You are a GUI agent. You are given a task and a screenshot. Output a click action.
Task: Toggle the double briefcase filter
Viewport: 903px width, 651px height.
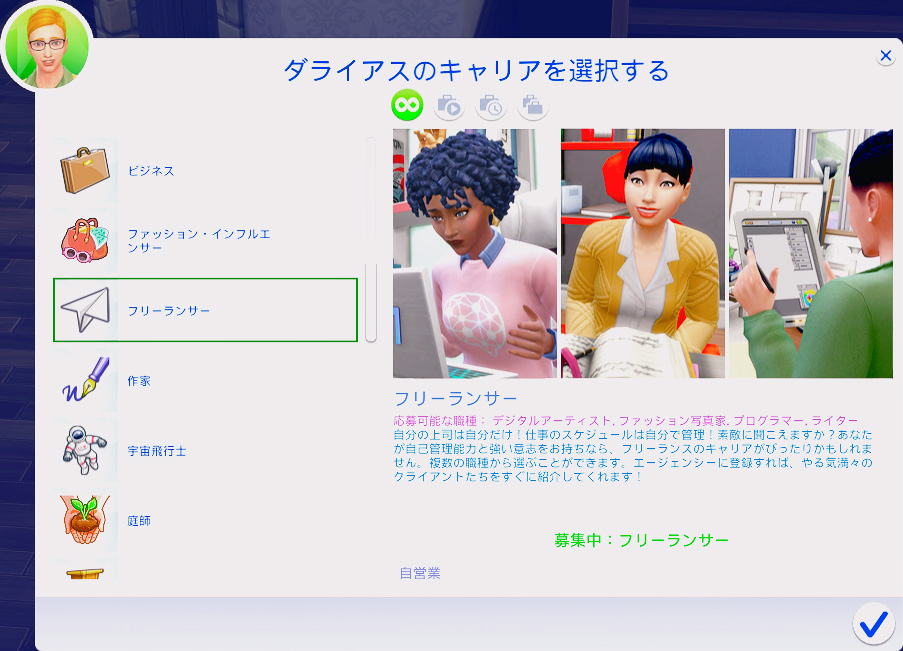532,104
